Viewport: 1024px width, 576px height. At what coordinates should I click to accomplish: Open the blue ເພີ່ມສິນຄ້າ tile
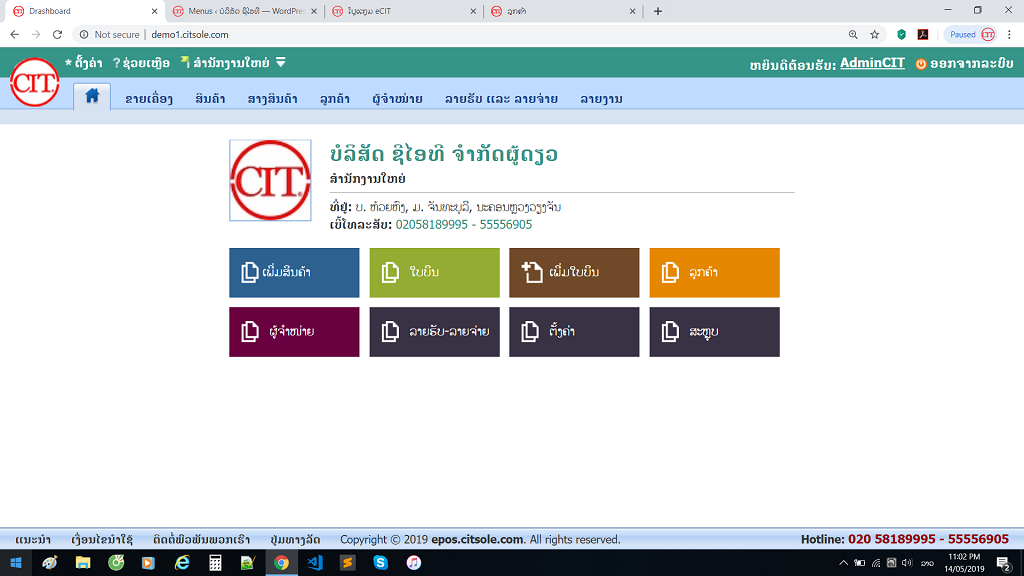coord(294,272)
